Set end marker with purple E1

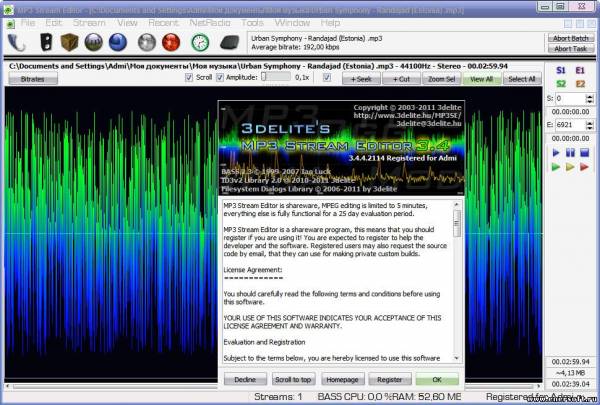580,70
